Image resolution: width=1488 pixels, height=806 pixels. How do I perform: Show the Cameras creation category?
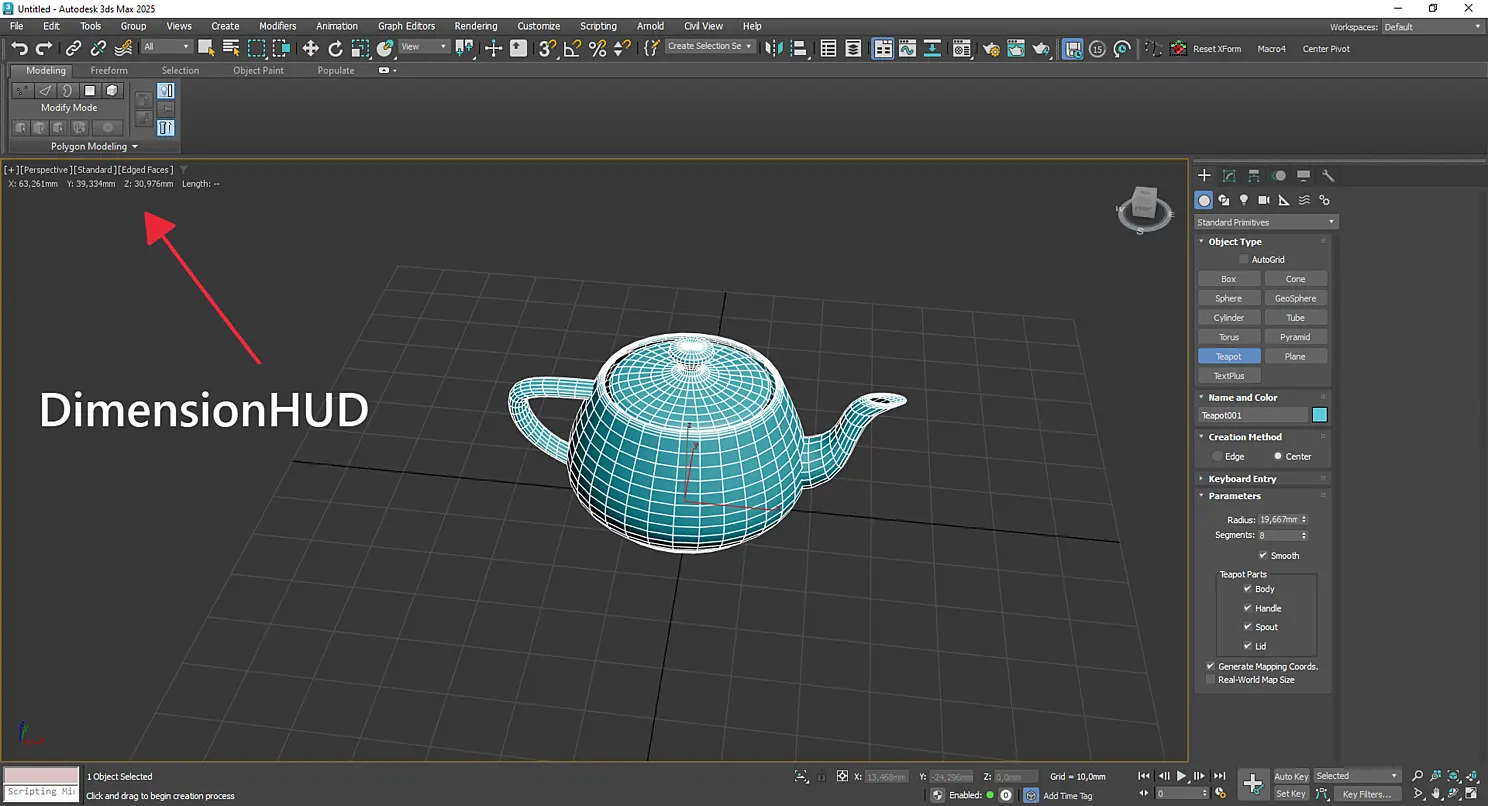pos(1264,200)
